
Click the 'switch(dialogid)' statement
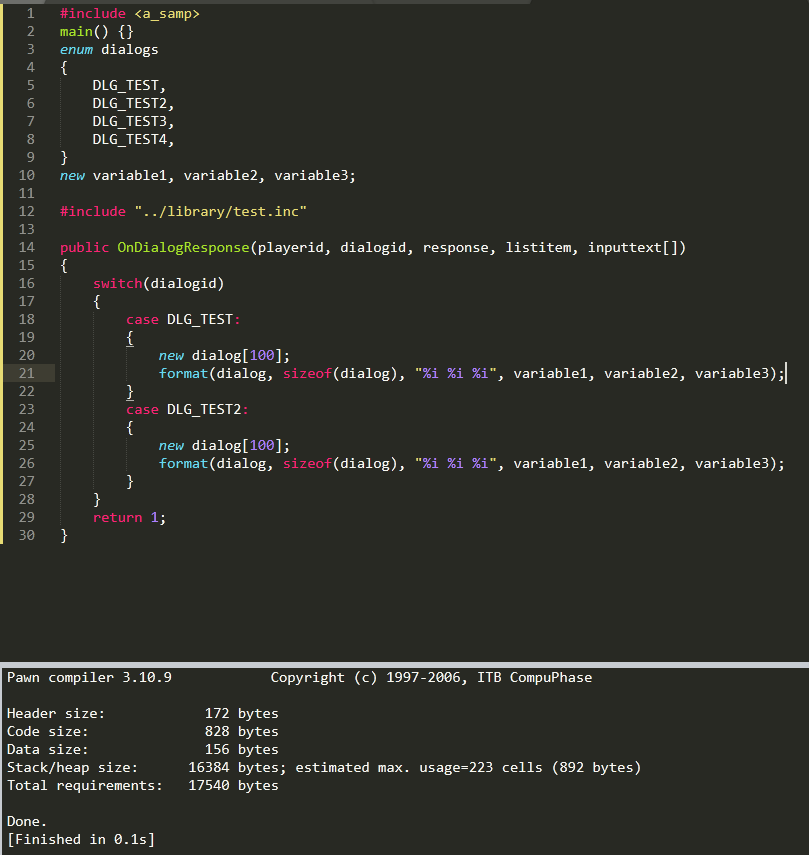(158, 284)
